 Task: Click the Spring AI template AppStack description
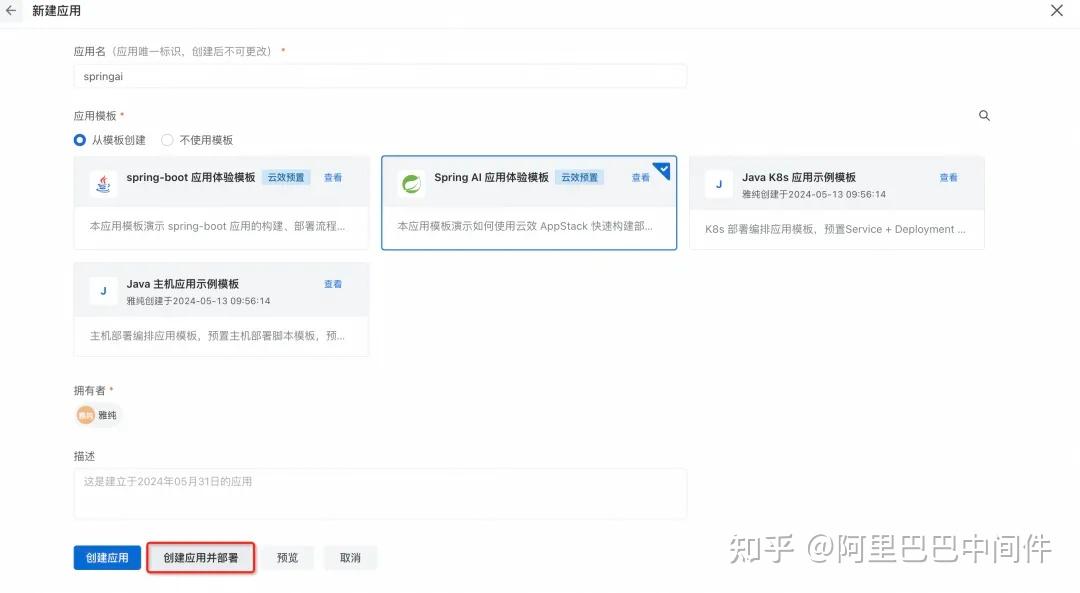(525, 226)
